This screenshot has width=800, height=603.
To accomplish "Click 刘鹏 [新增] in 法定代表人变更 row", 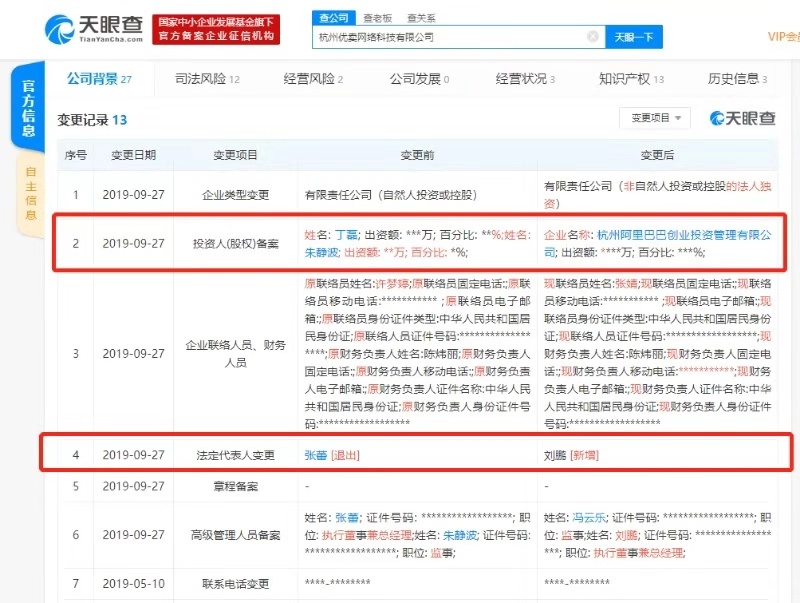I will tap(571, 455).
